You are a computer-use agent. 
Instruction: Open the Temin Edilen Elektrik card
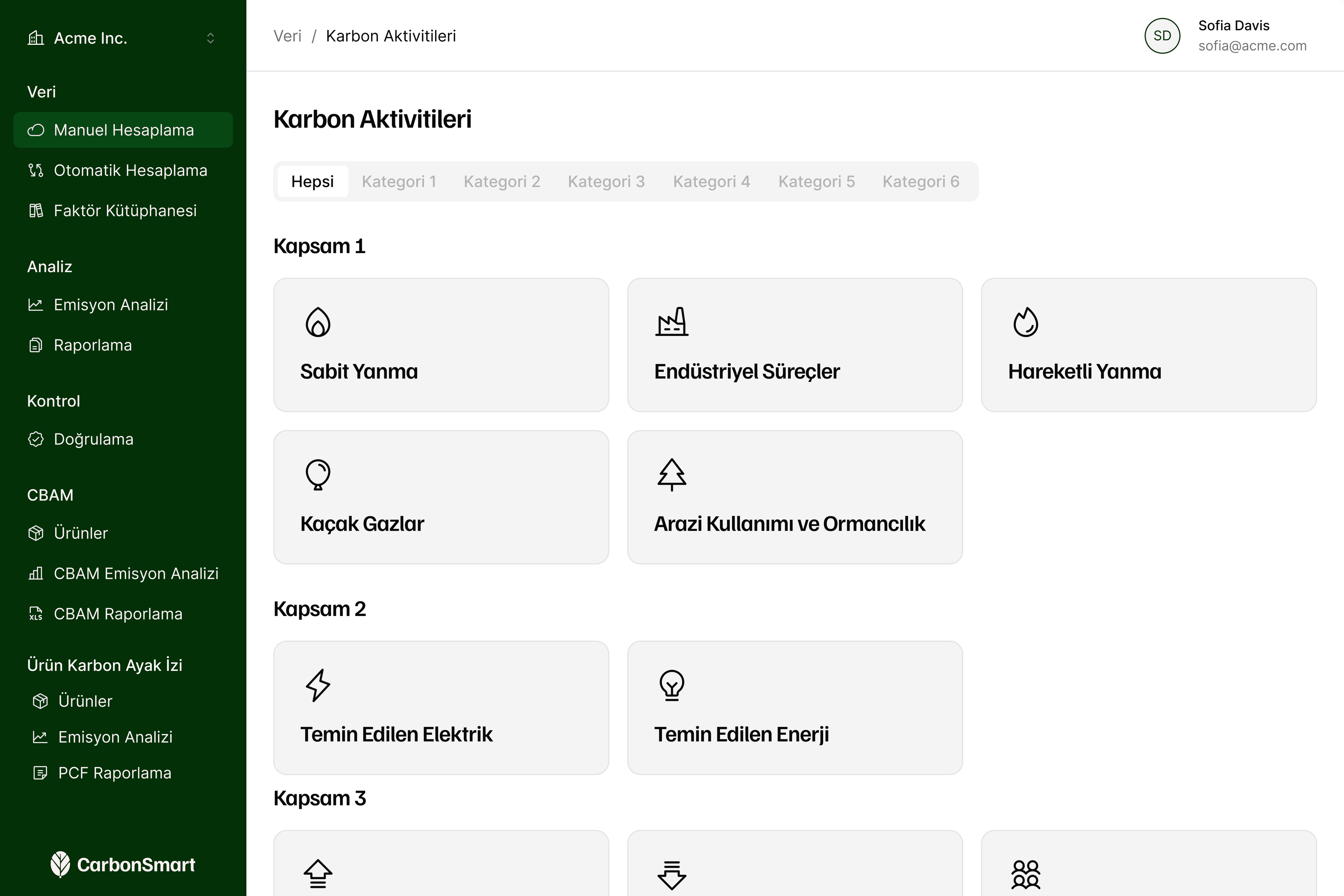pyautogui.click(x=441, y=708)
